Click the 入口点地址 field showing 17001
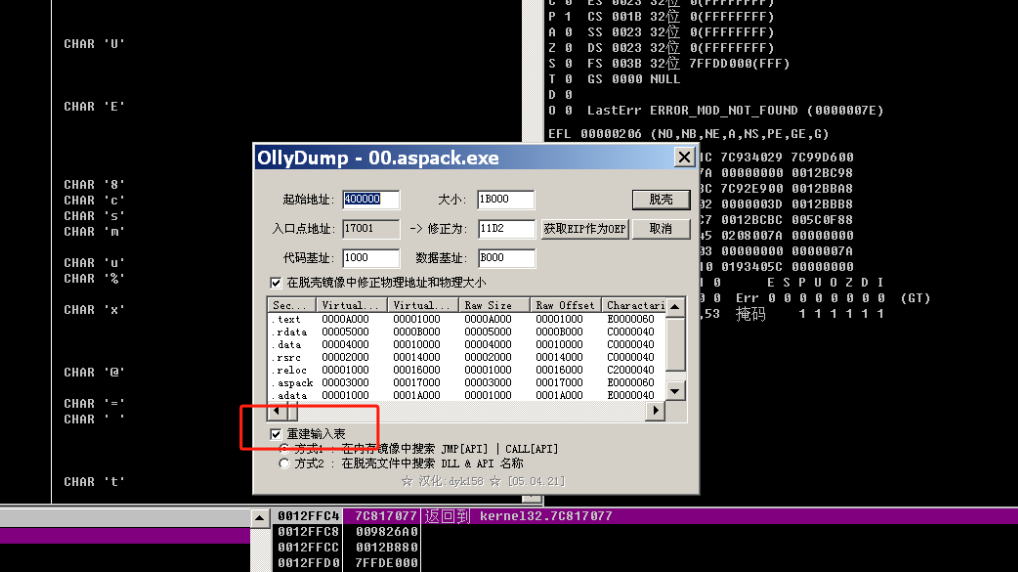This screenshot has height=572, width=1018. click(371, 229)
